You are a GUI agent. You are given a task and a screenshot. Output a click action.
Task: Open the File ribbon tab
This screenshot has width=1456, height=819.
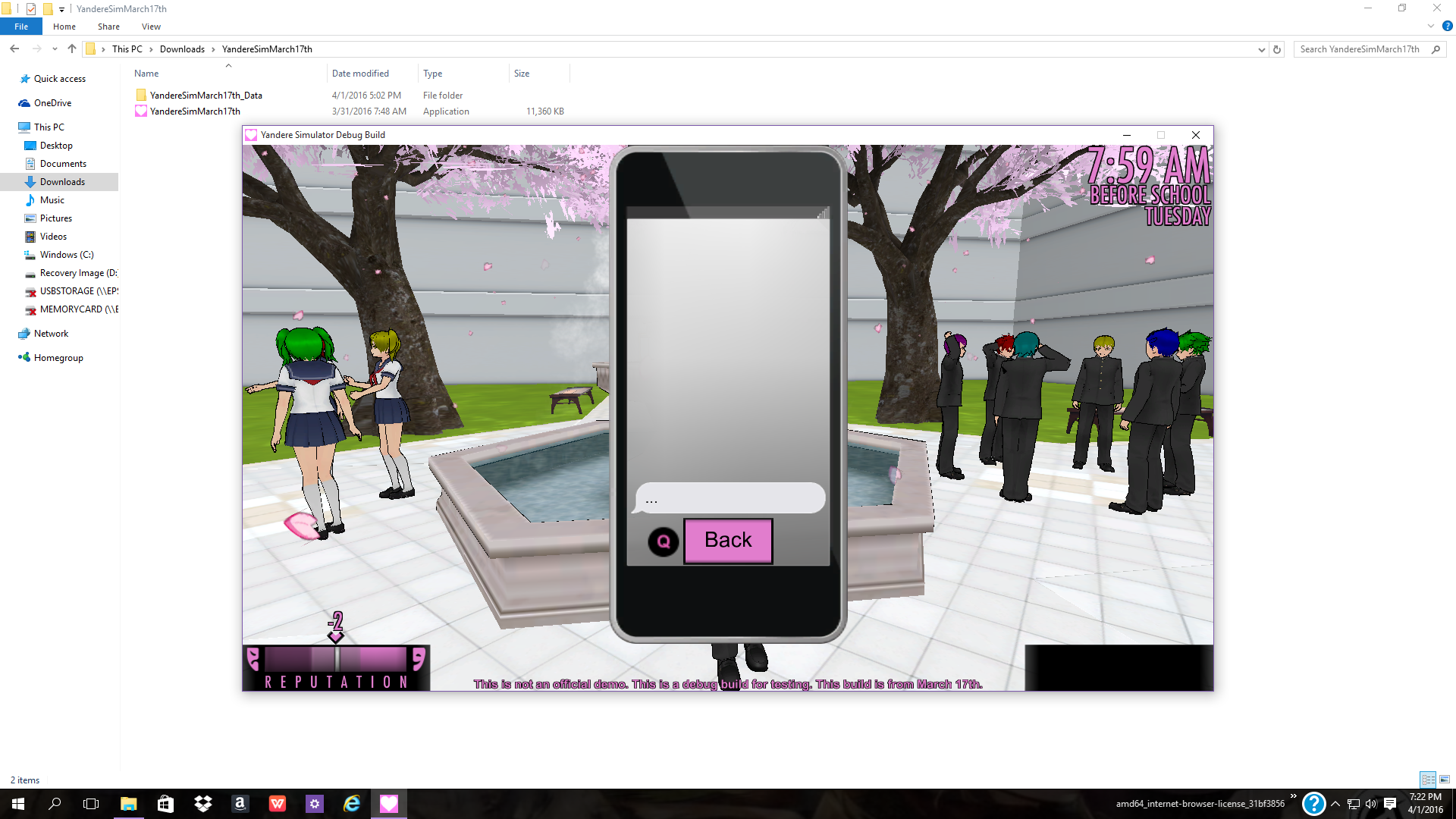(21, 27)
